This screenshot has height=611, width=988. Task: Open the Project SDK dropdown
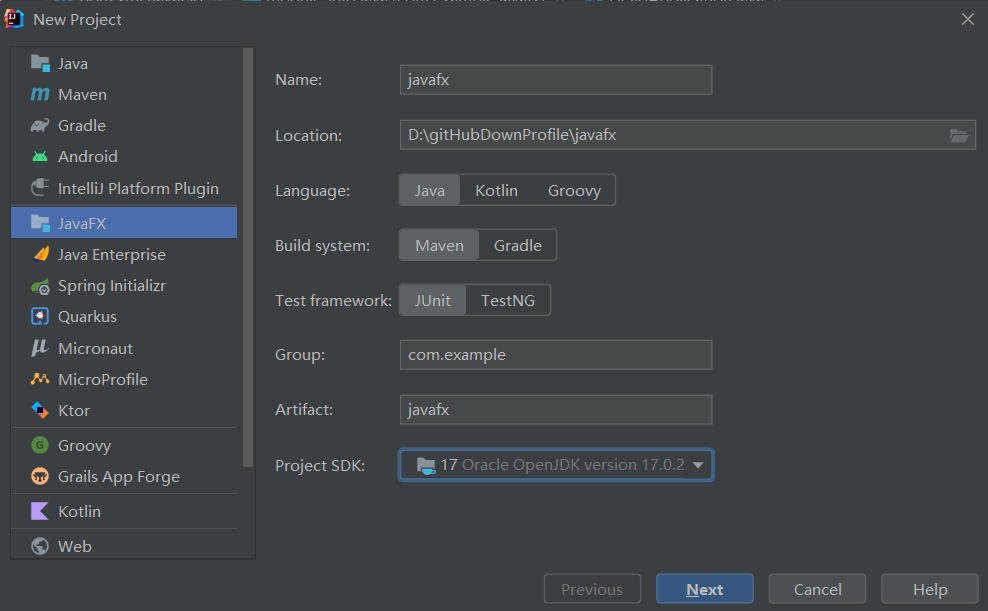click(x=556, y=464)
